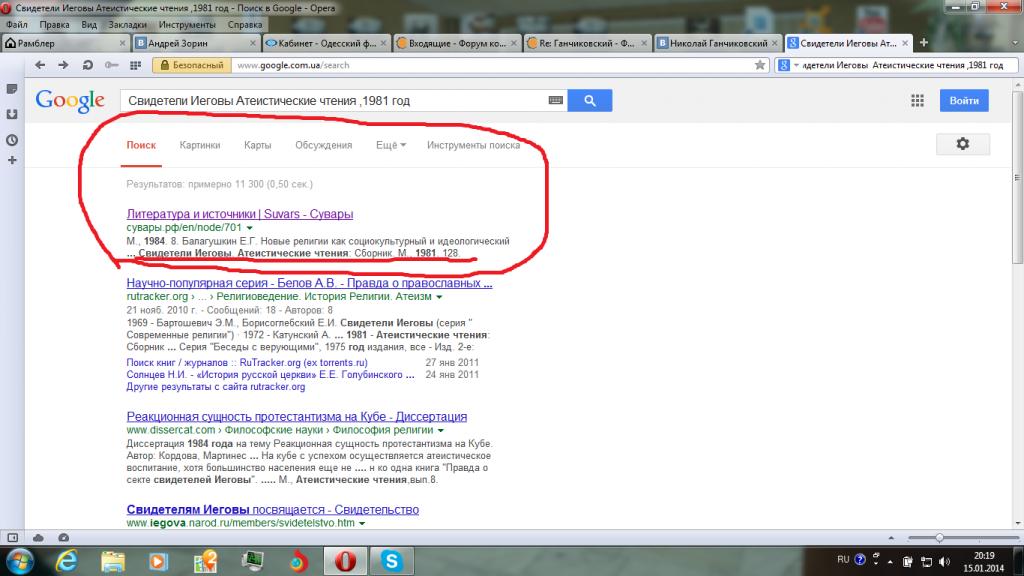Open the Google apps grid
Image resolution: width=1024 pixels, height=576 pixels.
pyautogui.click(x=917, y=101)
